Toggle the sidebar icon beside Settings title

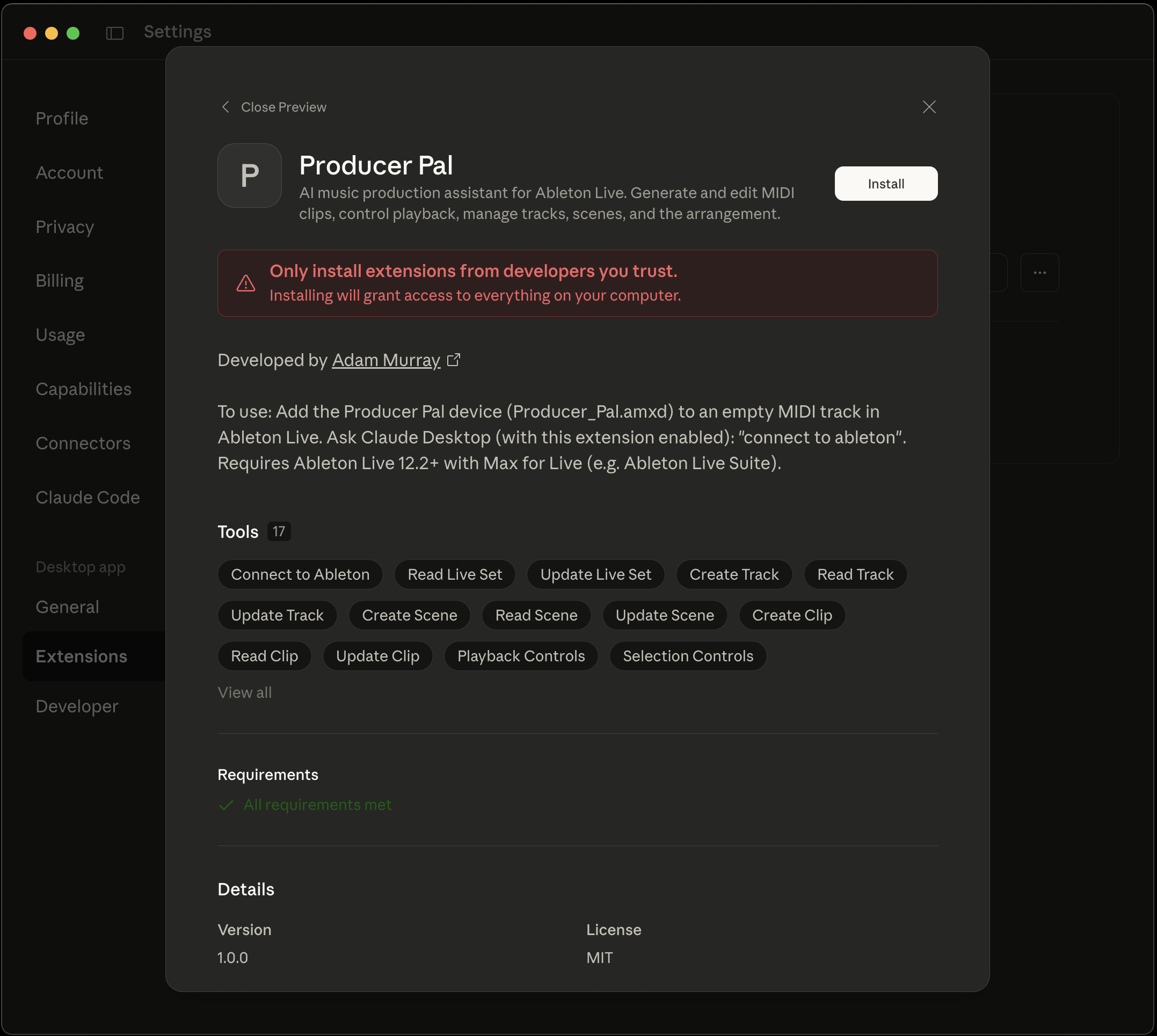click(x=114, y=32)
